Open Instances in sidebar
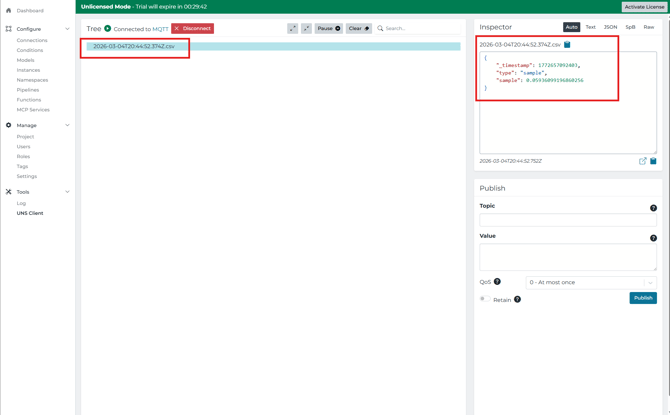The height and width of the screenshot is (415, 670). [28, 70]
